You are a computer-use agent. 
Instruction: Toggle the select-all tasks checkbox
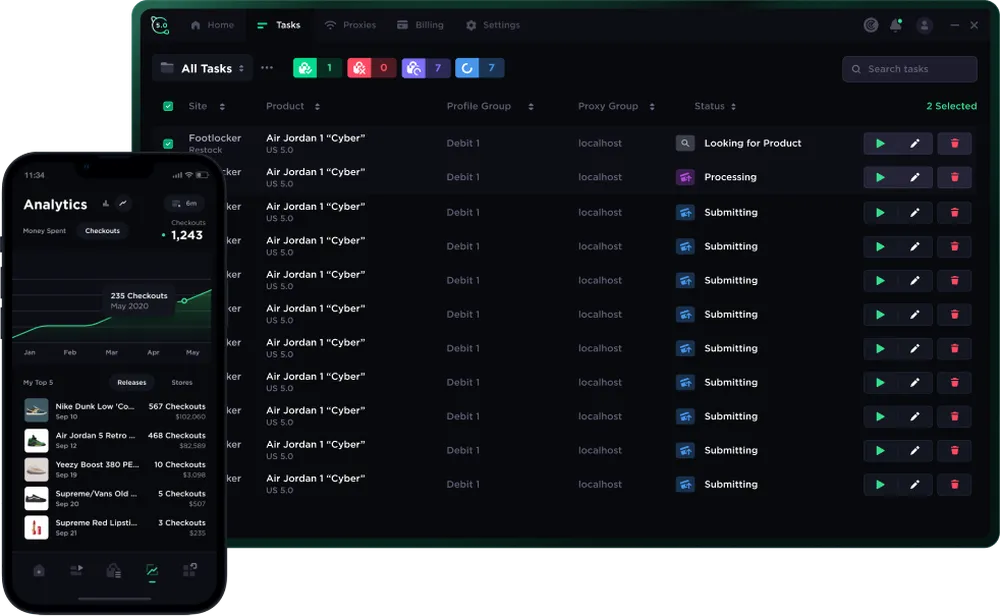click(x=168, y=106)
